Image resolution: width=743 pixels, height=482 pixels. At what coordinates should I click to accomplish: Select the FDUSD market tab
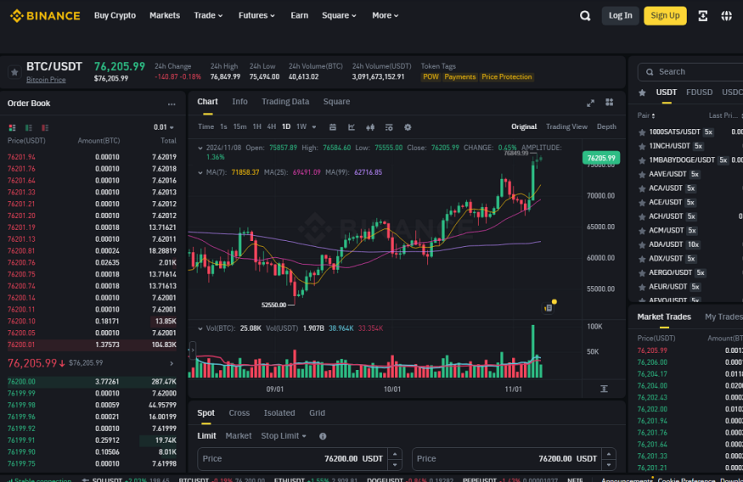(x=699, y=92)
